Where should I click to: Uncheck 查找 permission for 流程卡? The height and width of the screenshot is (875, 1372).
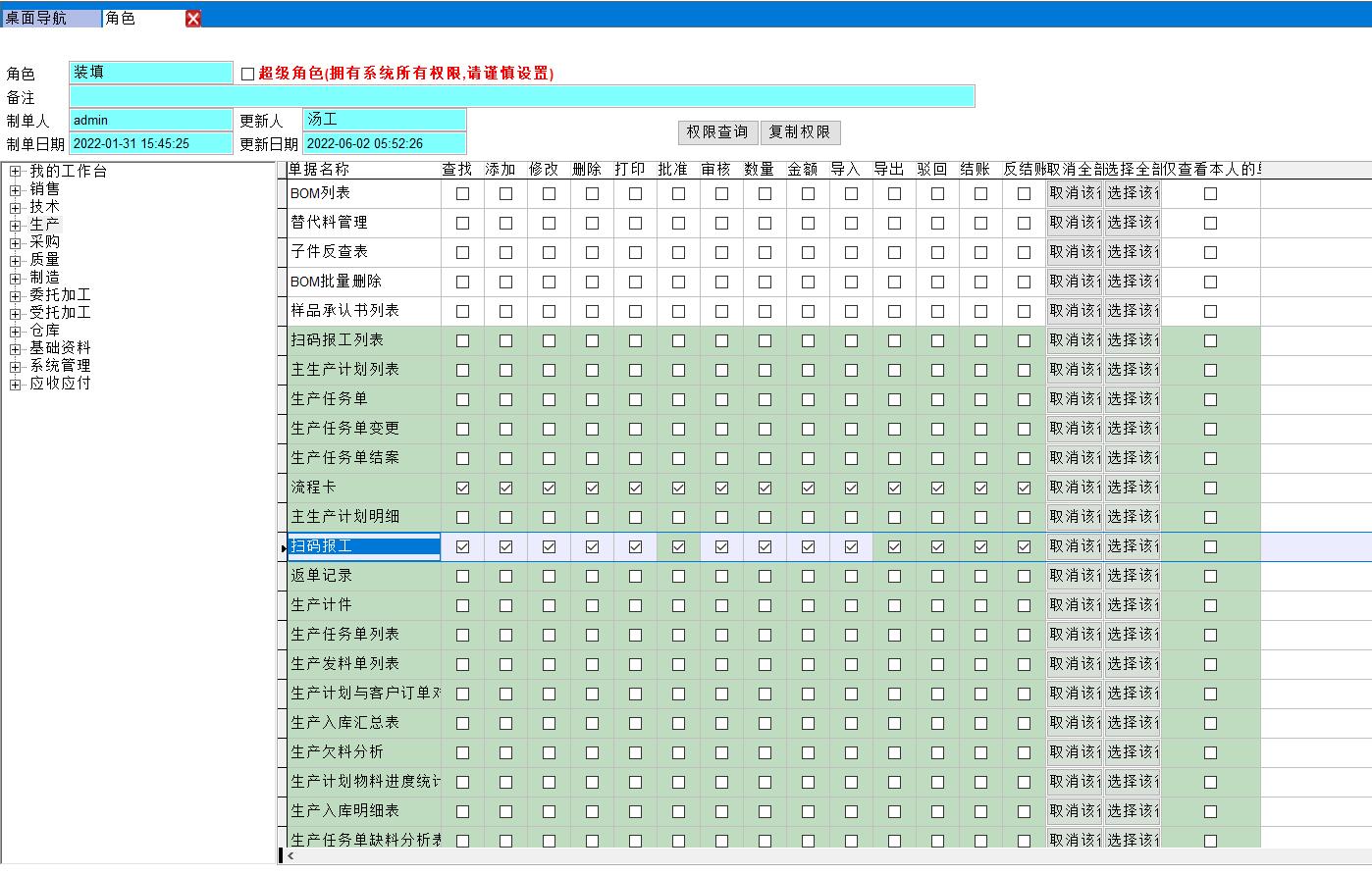462,488
